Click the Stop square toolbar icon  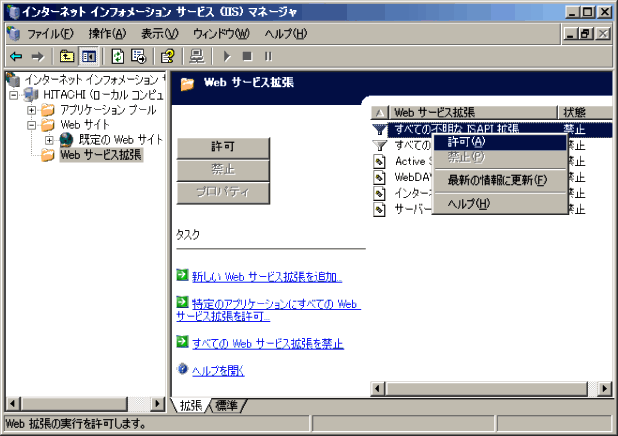coord(247,57)
